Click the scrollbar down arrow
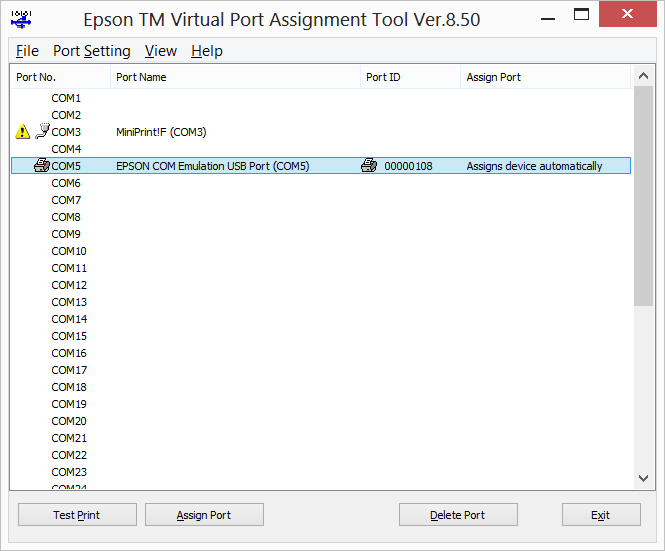665x551 pixels. click(x=643, y=478)
